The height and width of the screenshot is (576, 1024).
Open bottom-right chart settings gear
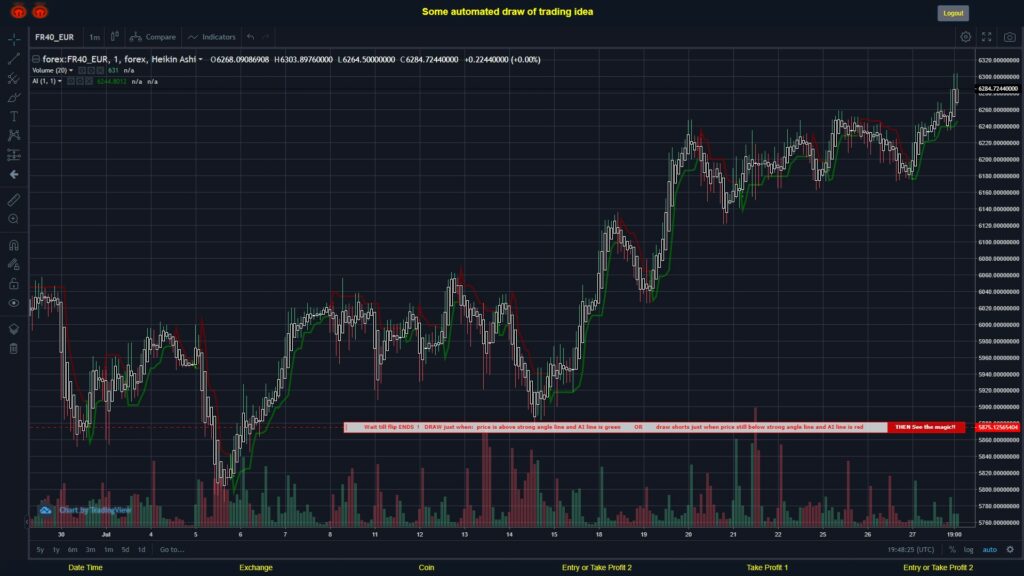tap(1010, 550)
